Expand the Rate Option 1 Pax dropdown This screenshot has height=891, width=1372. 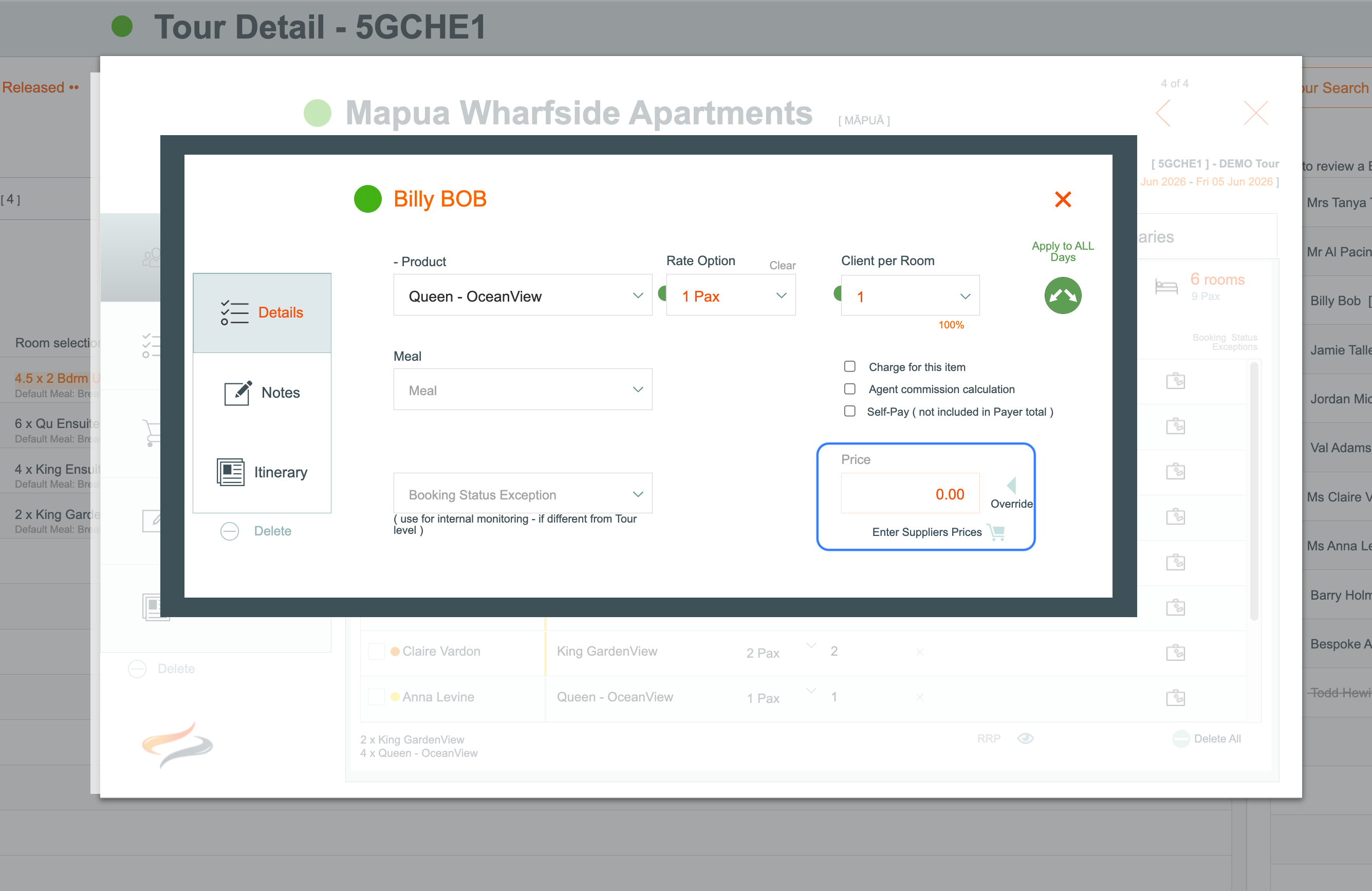click(730, 295)
